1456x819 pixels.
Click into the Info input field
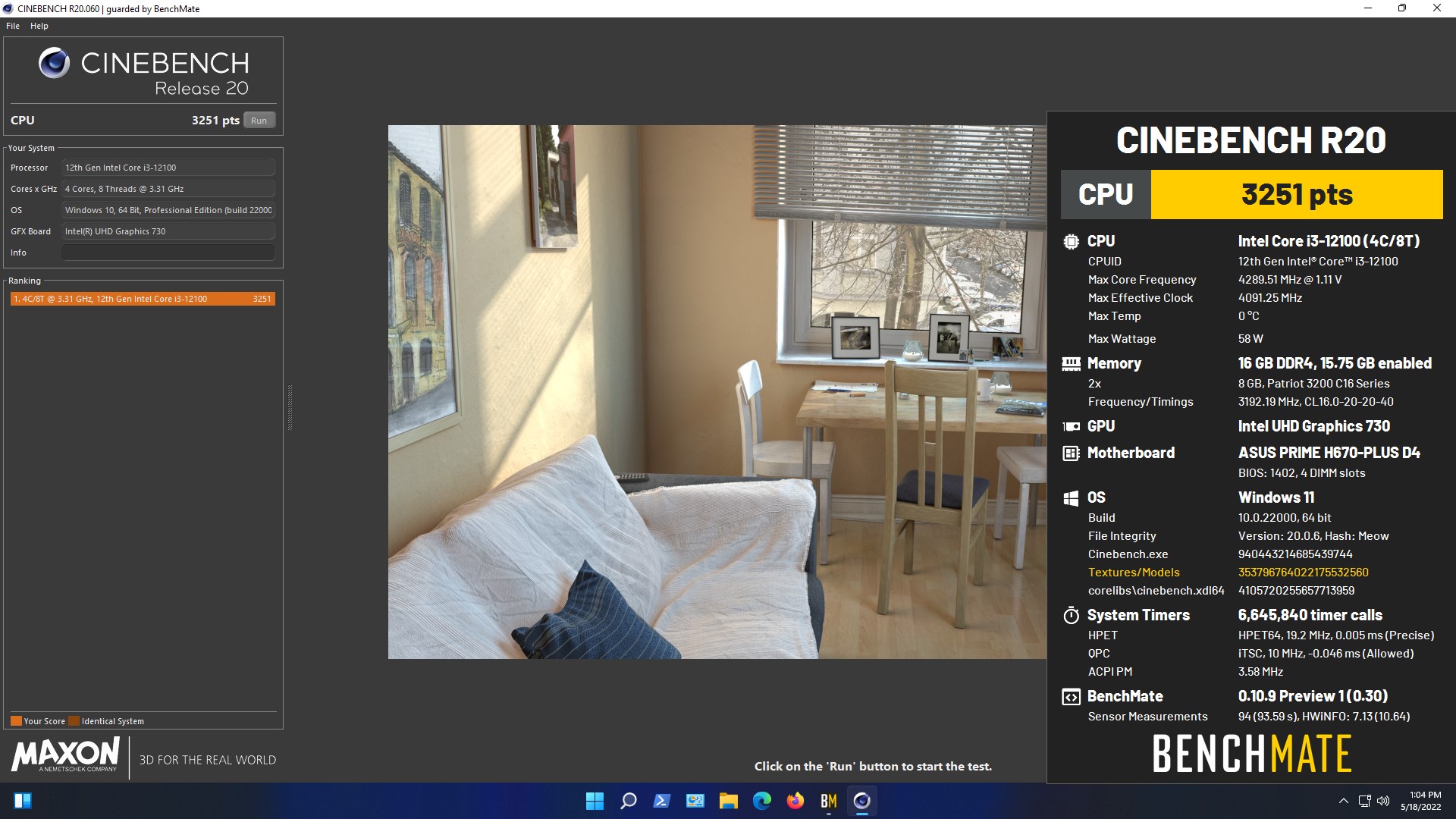pos(168,253)
